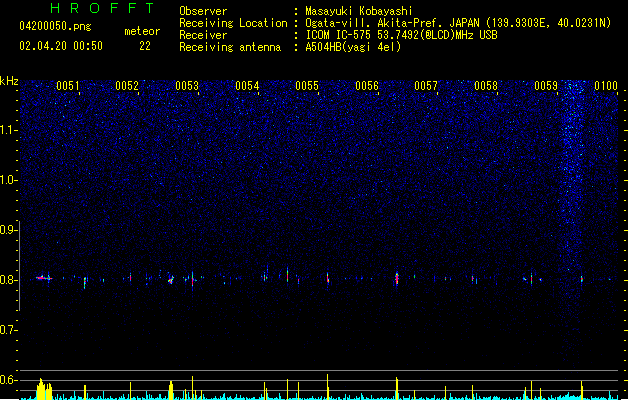Image resolution: width=629 pixels, height=400 pixels.
Task: Click the 0051 time marker
Action: coord(68,85)
